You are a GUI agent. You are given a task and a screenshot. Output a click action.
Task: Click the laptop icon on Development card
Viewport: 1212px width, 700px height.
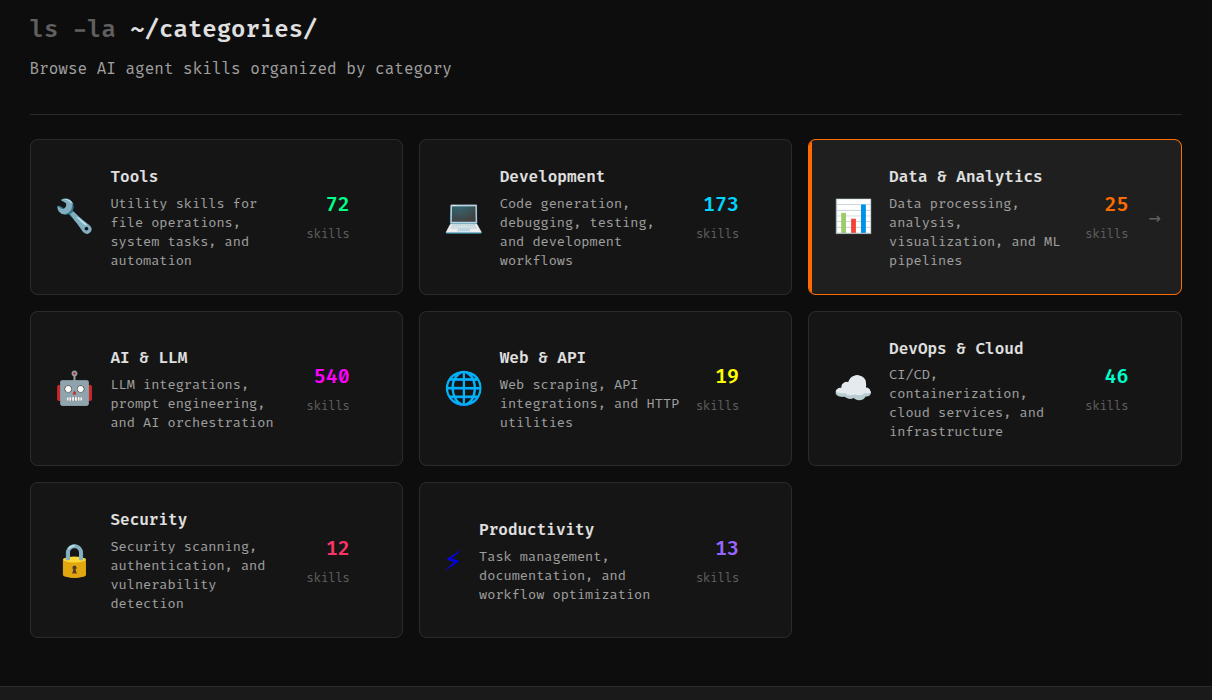(463, 217)
